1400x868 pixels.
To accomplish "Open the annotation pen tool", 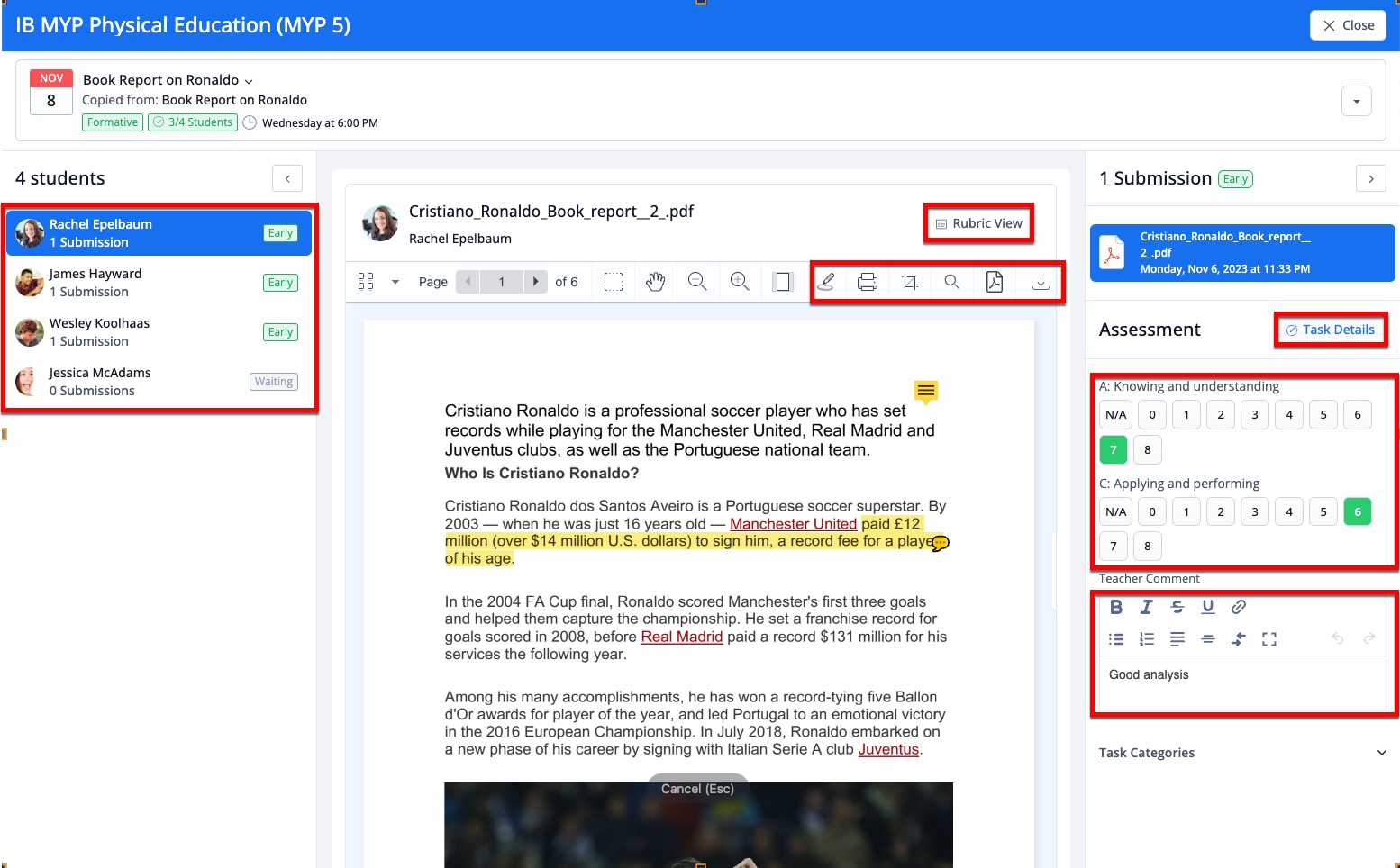I will (825, 282).
